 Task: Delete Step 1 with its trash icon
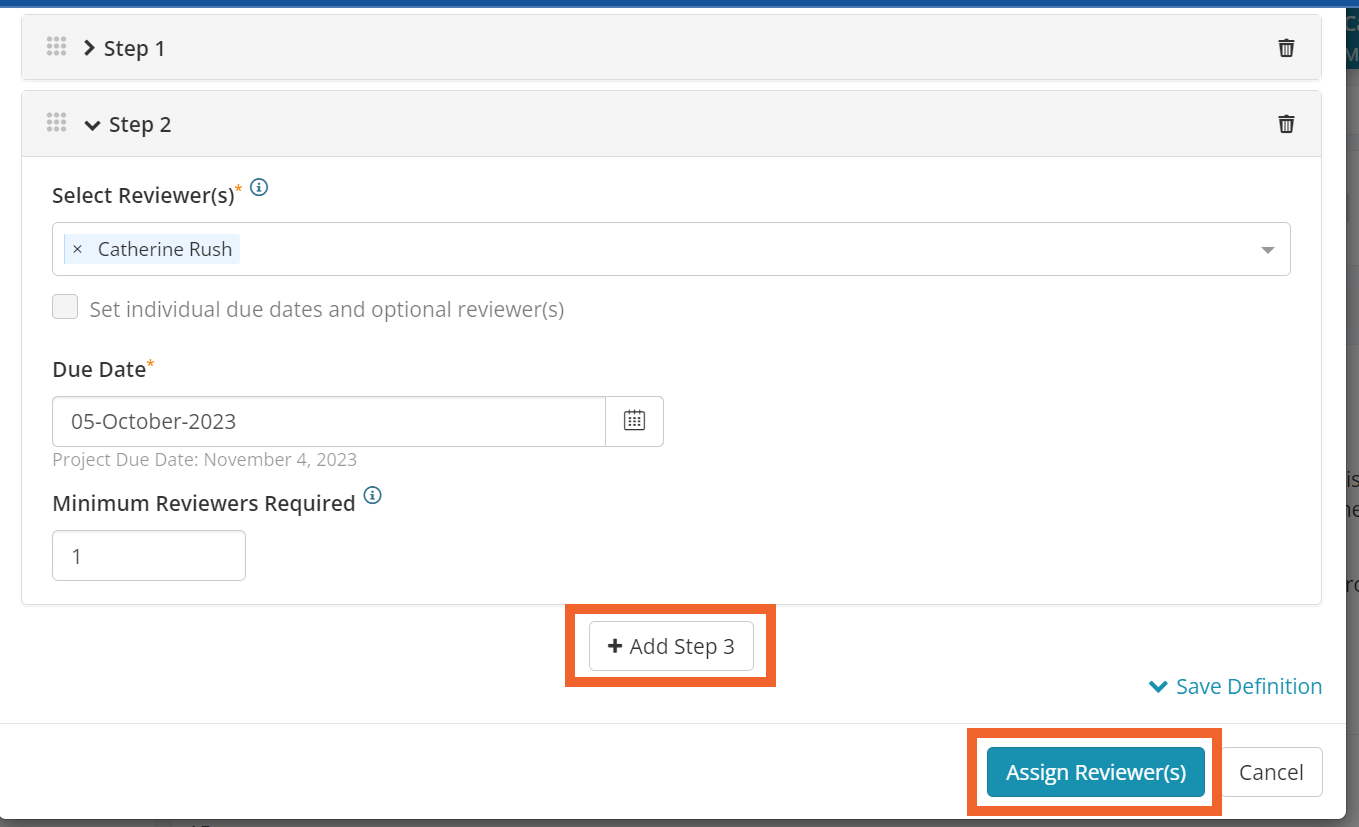[x=1286, y=48]
